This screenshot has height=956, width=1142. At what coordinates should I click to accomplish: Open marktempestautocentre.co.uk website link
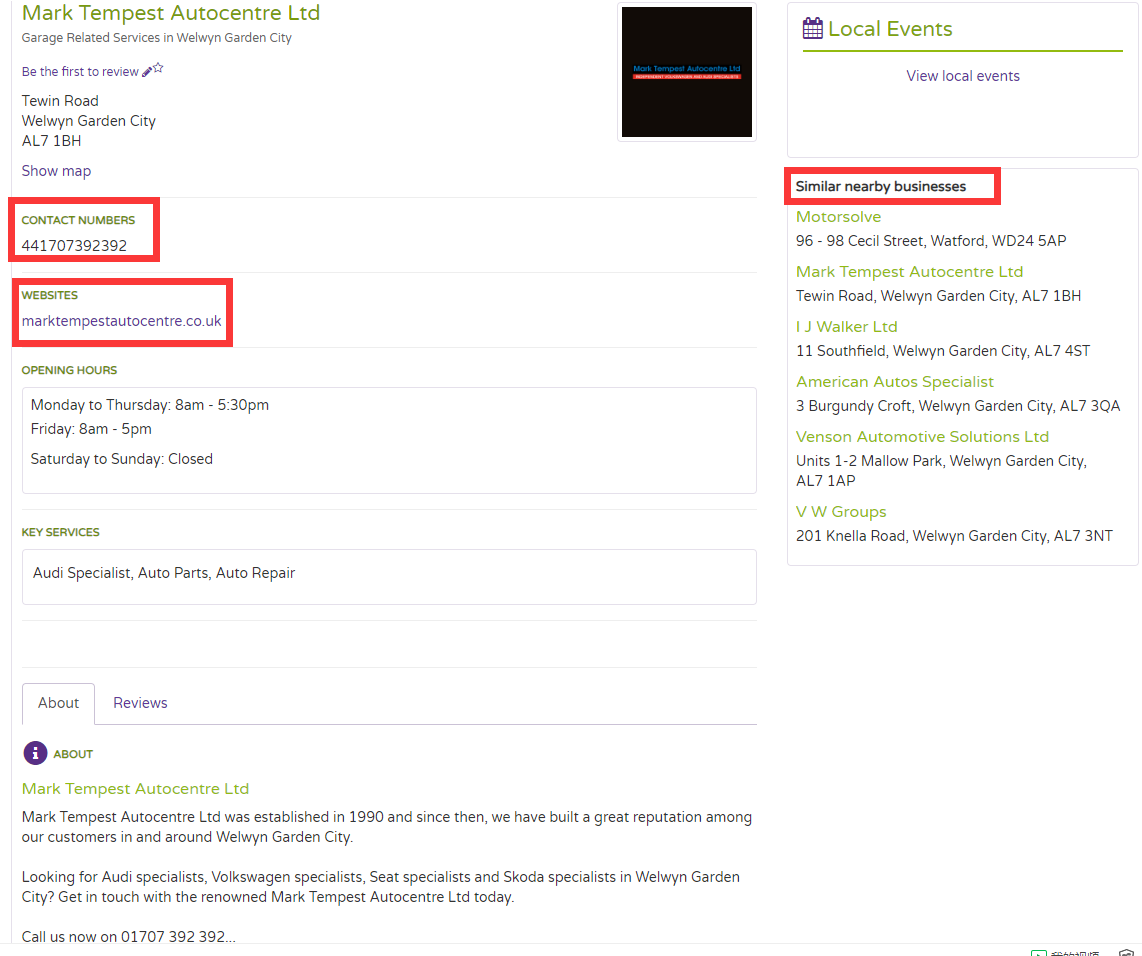coord(122,320)
